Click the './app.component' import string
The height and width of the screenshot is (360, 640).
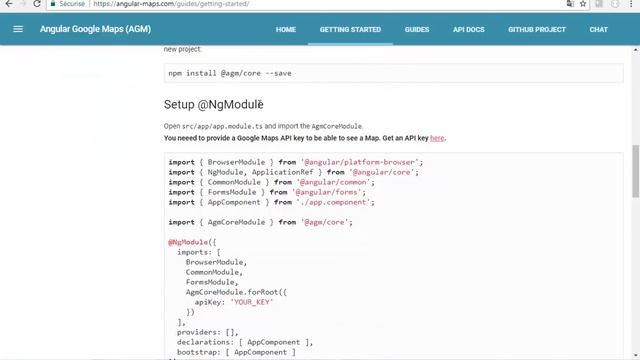[x=333, y=202]
